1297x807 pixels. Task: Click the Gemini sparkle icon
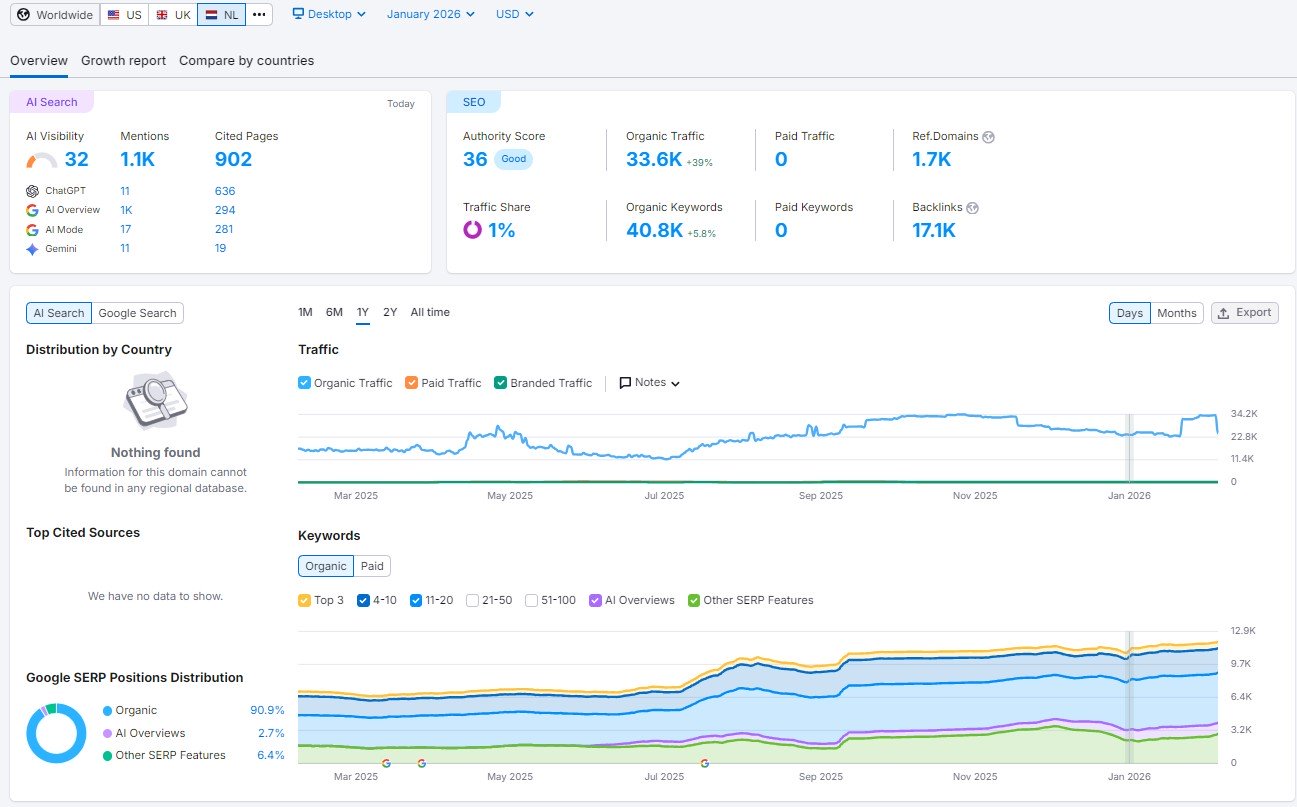[x=33, y=249]
